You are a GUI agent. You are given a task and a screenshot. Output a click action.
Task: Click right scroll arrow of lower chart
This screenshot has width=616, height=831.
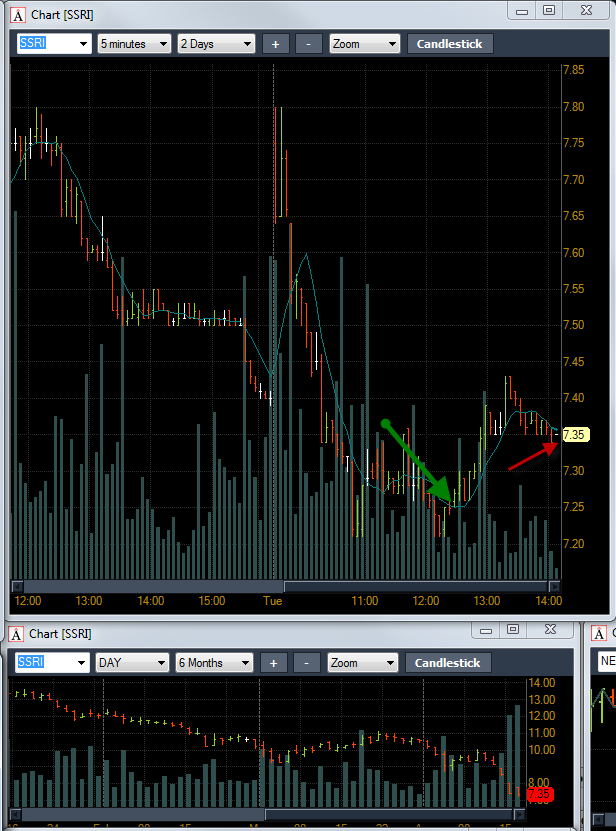[x=520, y=814]
